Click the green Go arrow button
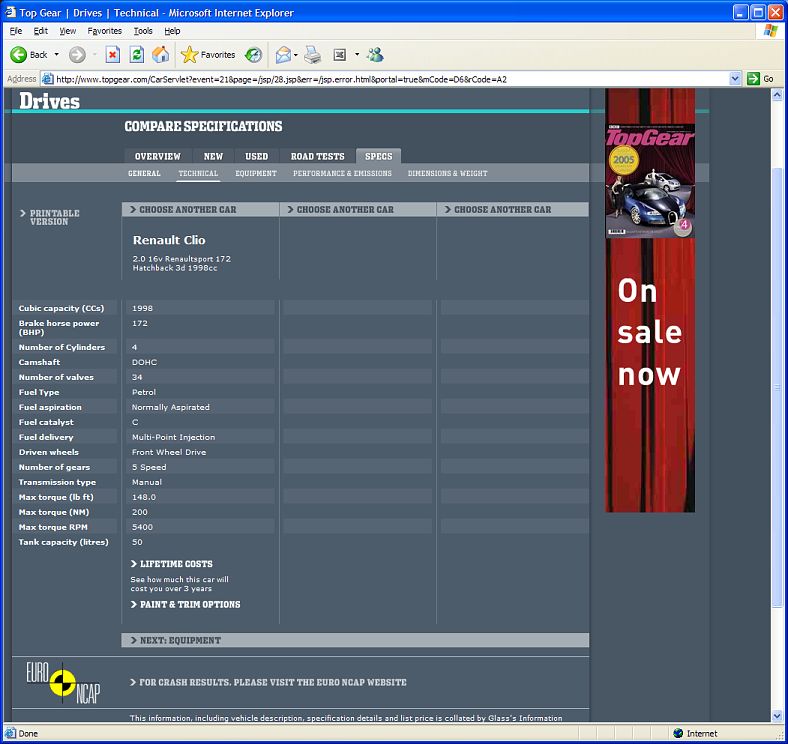Screen dimensions: 788x744 [753, 79]
